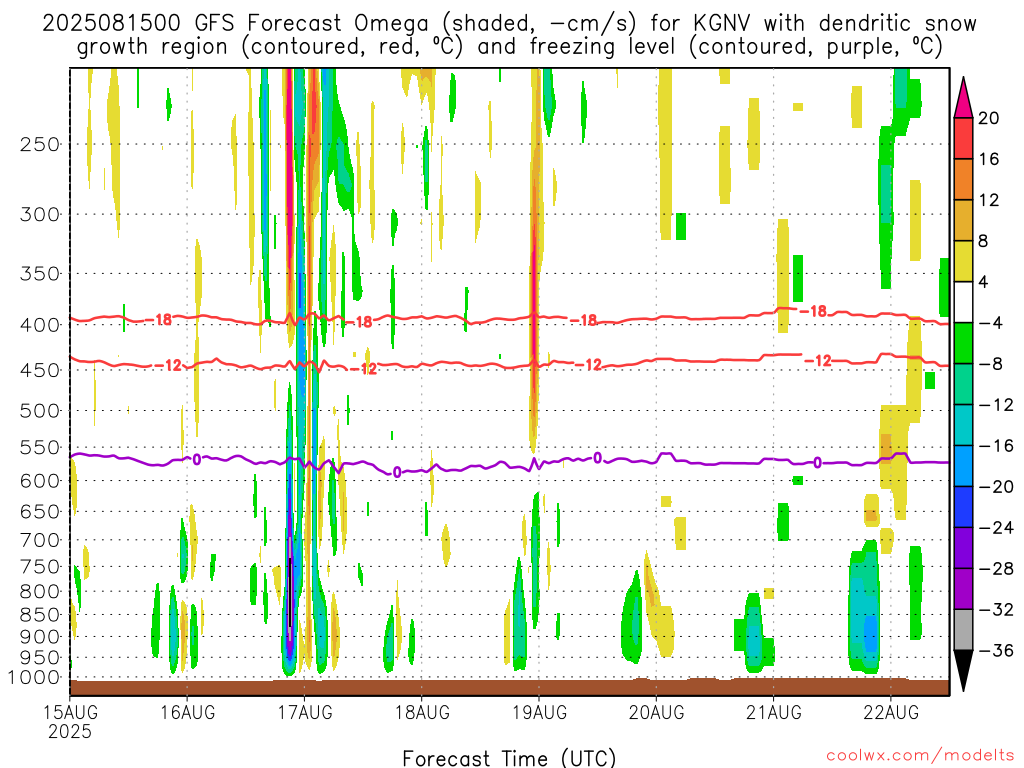
Task: Click the 800 pressure level label
Action: 40,592
